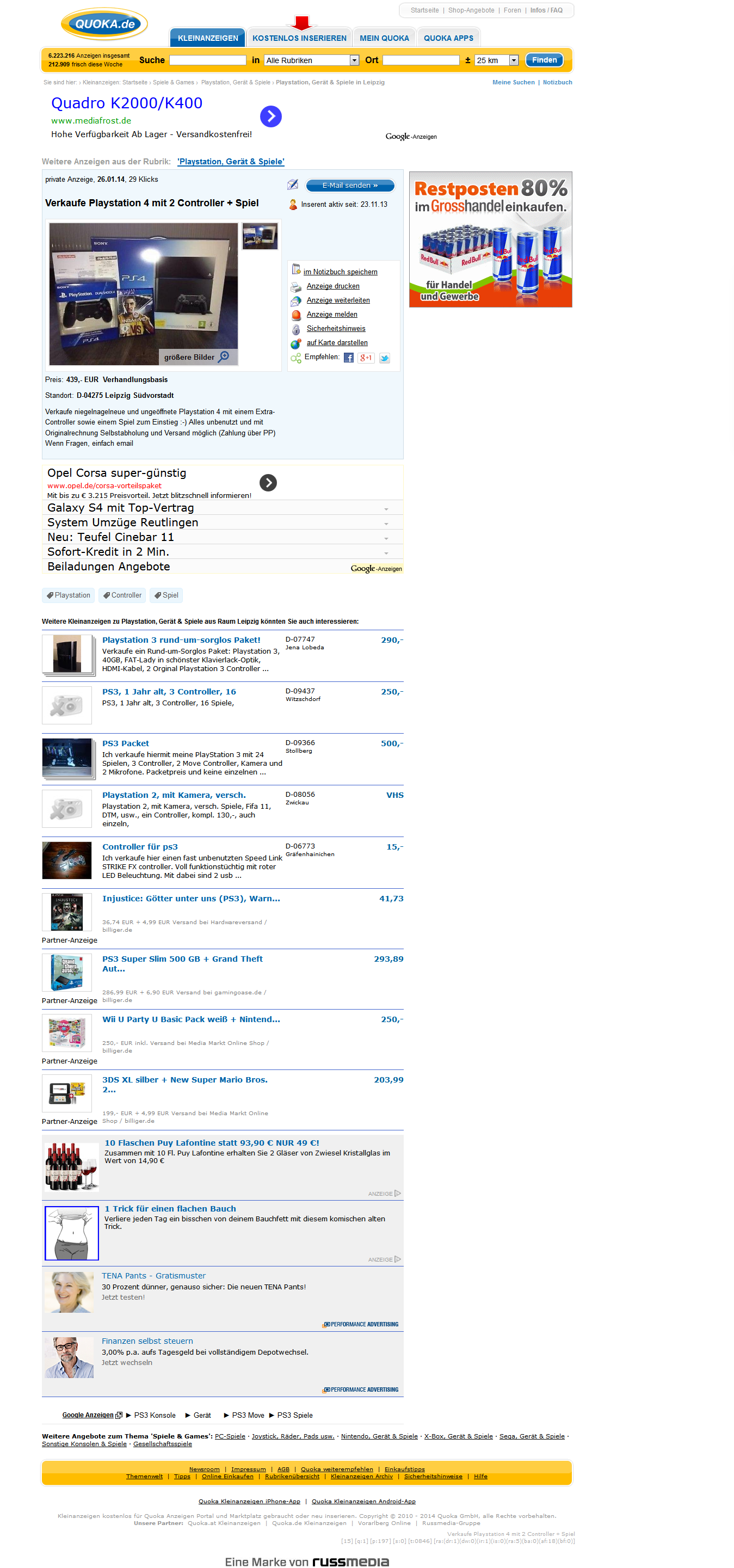Click the Controller tag
Screen dimensions: 734x1568
122,595
